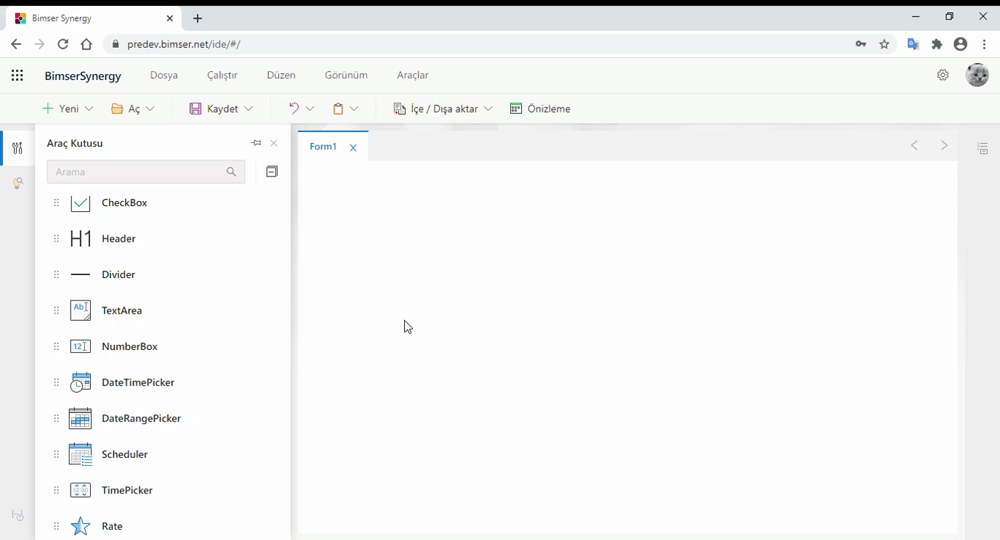Pick the Header H1 control icon
This screenshot has width=1000, height=540.
tap(80, 239)
